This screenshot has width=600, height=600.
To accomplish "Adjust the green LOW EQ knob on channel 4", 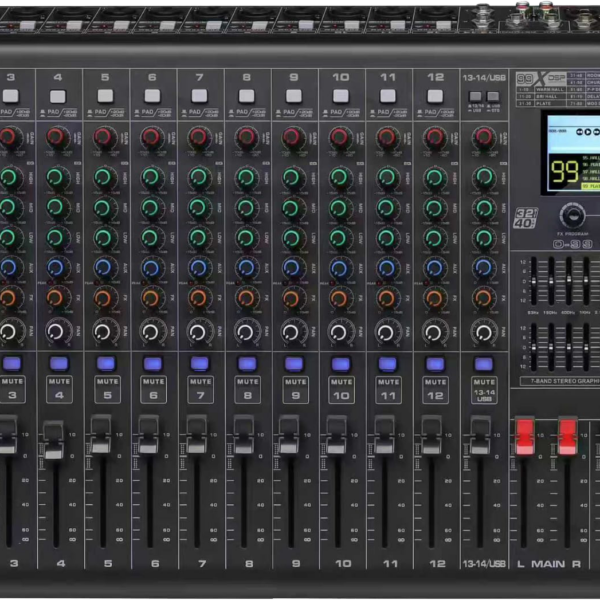I will click(x=56, y=238).
